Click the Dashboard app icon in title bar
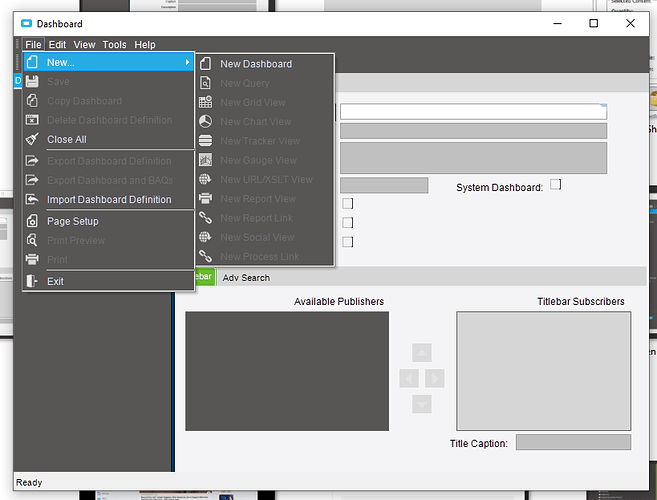 pyautogui.click(x=26, y=23)
